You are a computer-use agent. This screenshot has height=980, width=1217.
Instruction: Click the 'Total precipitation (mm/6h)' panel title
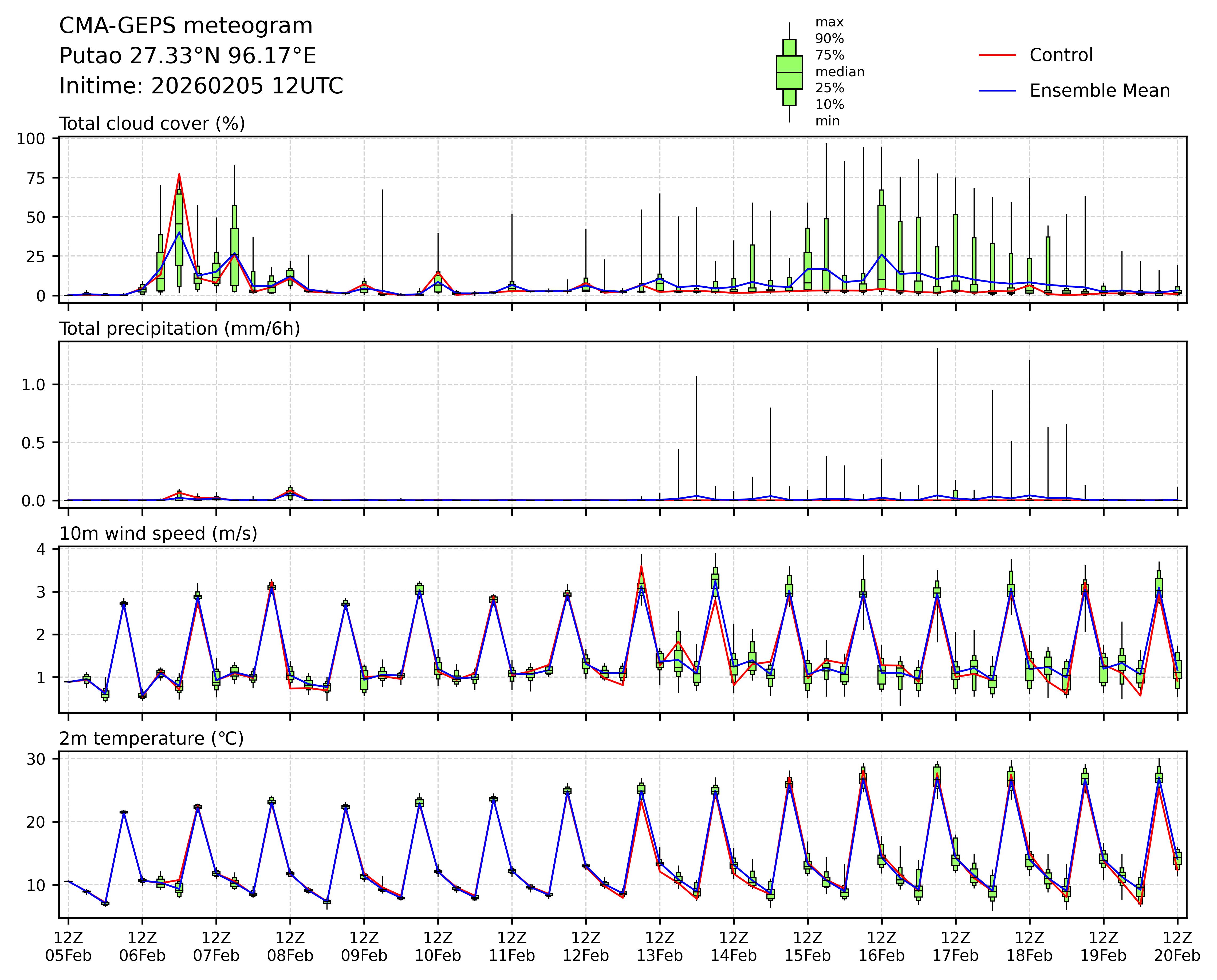[x=180, y=329]
